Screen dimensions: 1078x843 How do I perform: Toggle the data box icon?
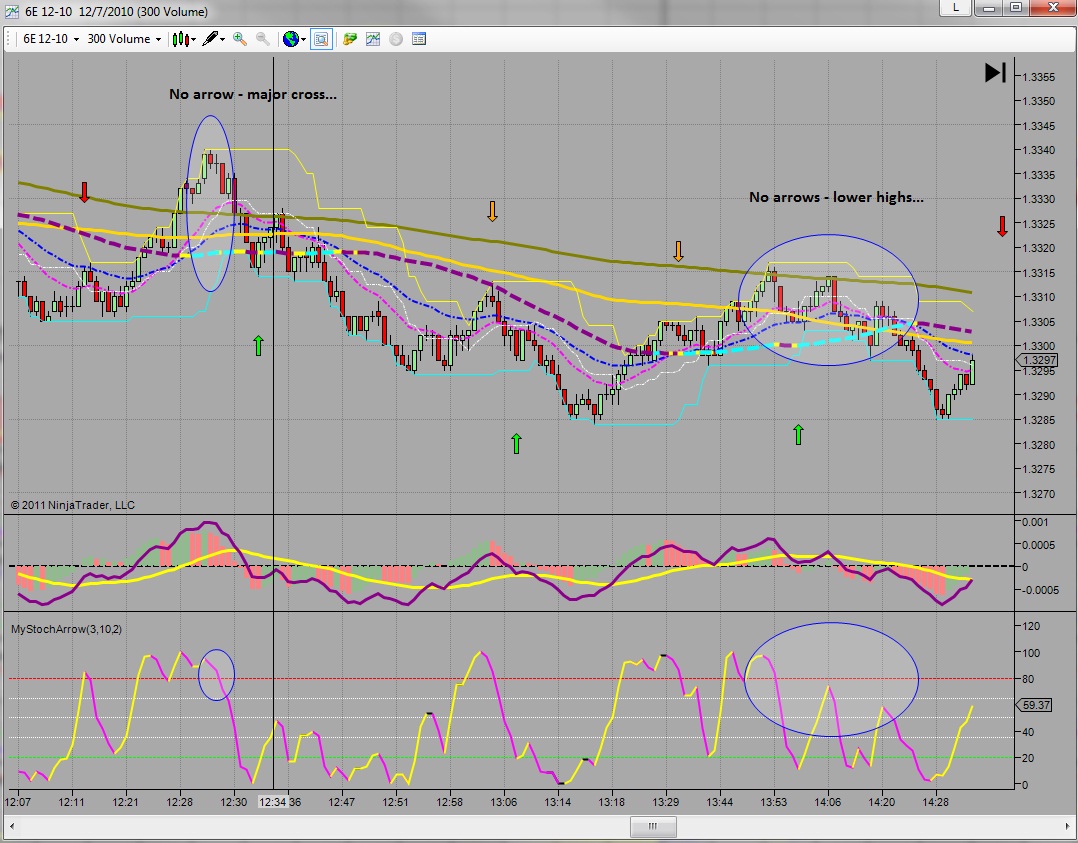click(x=321, y=39)
